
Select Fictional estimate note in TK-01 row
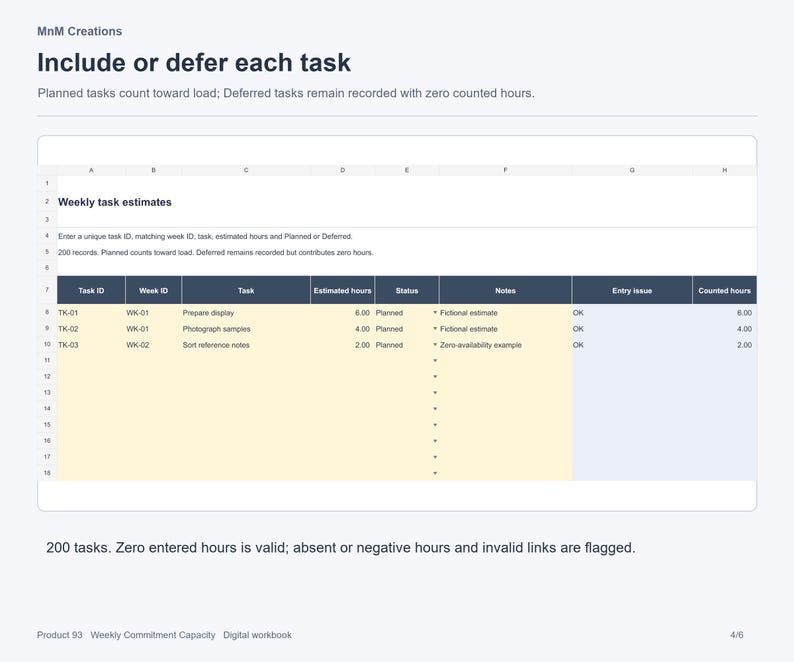[x=505, y=313]
